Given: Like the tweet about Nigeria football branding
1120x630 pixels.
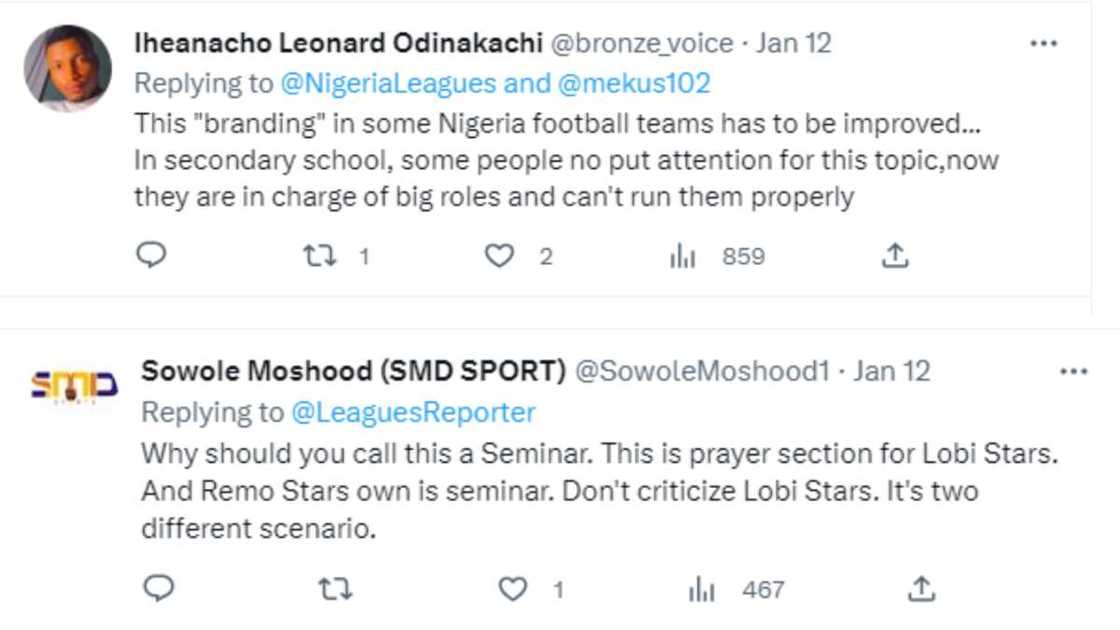Looking at the screenshot, I should click(x=499, y=257).
